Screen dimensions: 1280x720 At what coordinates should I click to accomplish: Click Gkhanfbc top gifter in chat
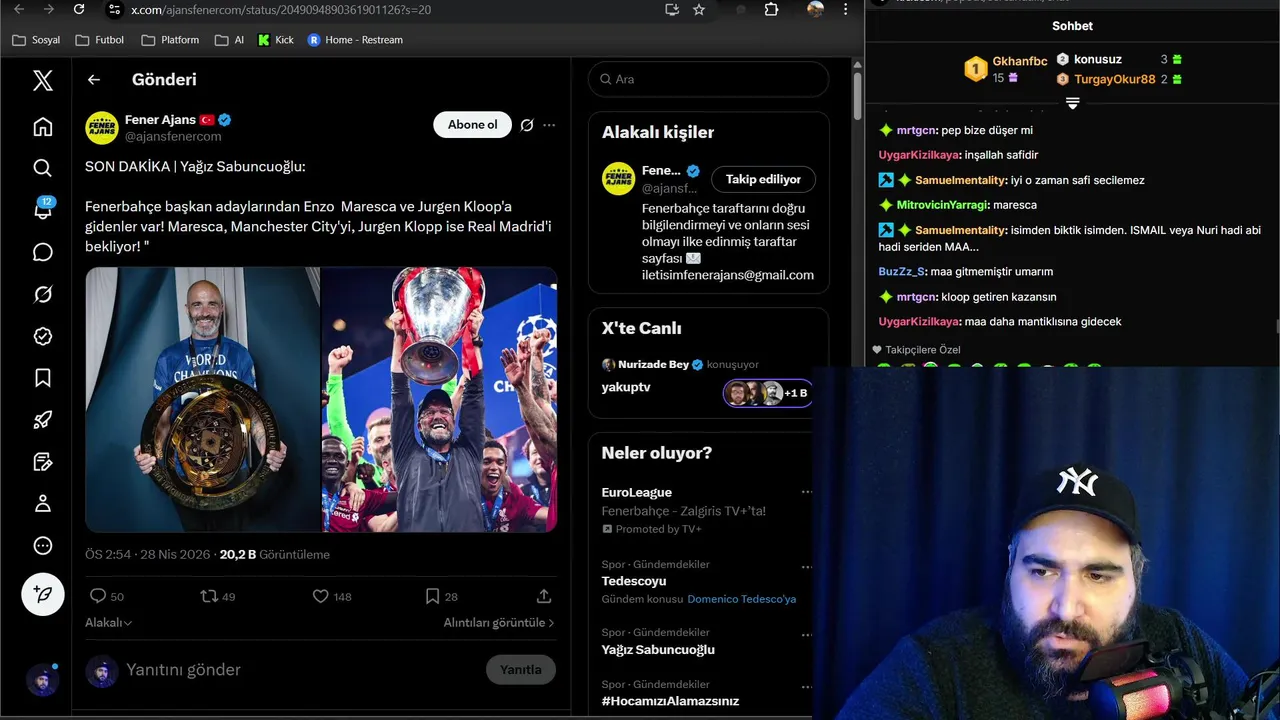click(1020, 61)
